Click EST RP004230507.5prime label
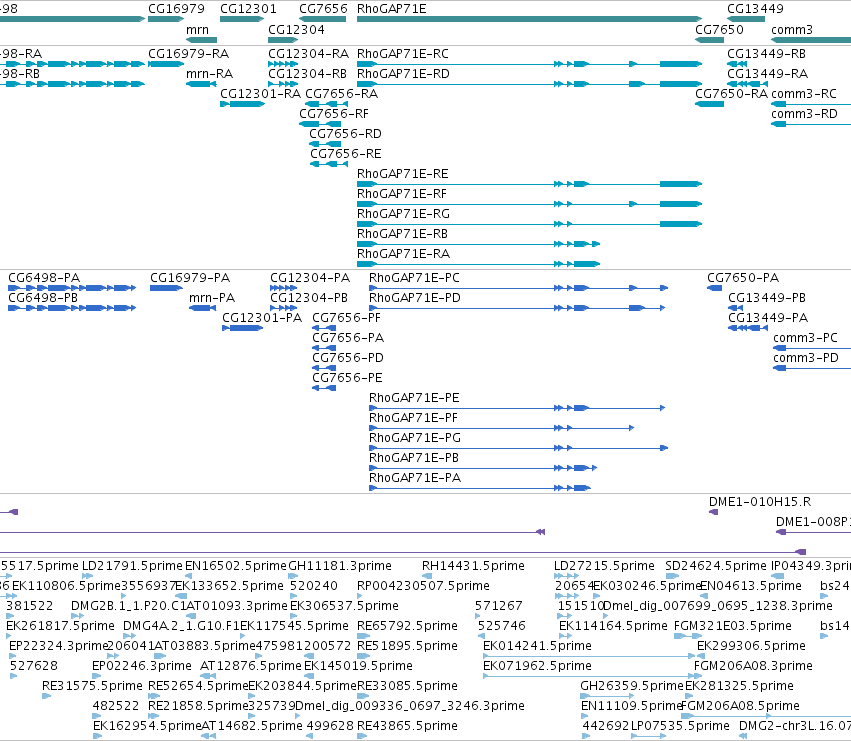Image resolution: width=851 pixels, height=741 pixels. (x=423, y=586)
